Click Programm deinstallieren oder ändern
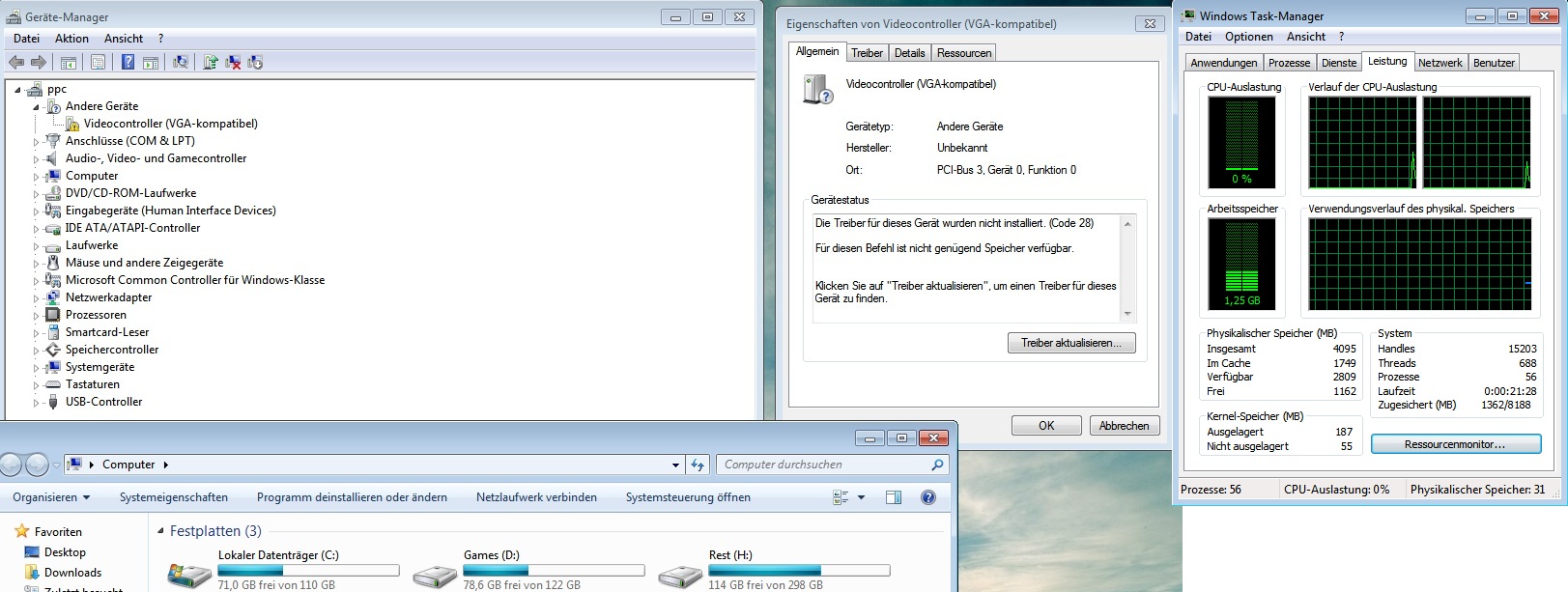1568x592 pixels. (x=352, y=497)
